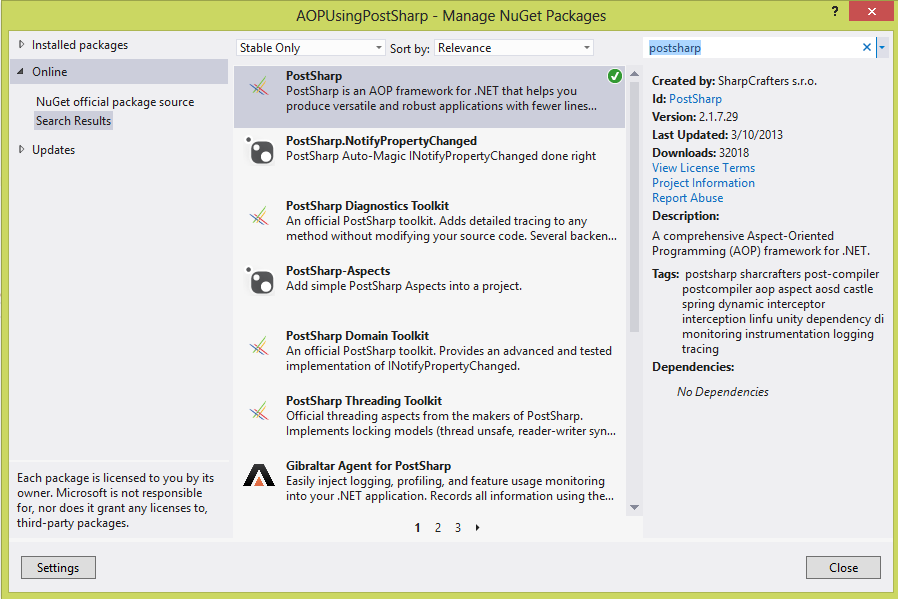Image resolution: width=898 pixels, height=599 pixels.
Task: Click the Gibraltar Agent package icon
Action: point(259,475)
